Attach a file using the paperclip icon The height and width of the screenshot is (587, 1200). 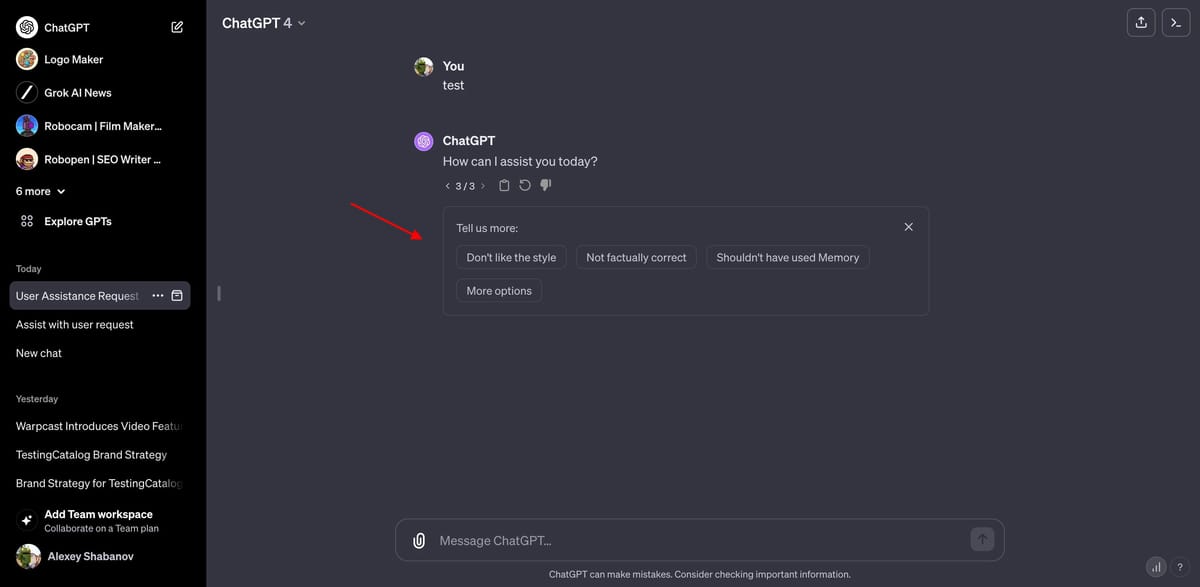pyautogui.click(x=418, y=540)
